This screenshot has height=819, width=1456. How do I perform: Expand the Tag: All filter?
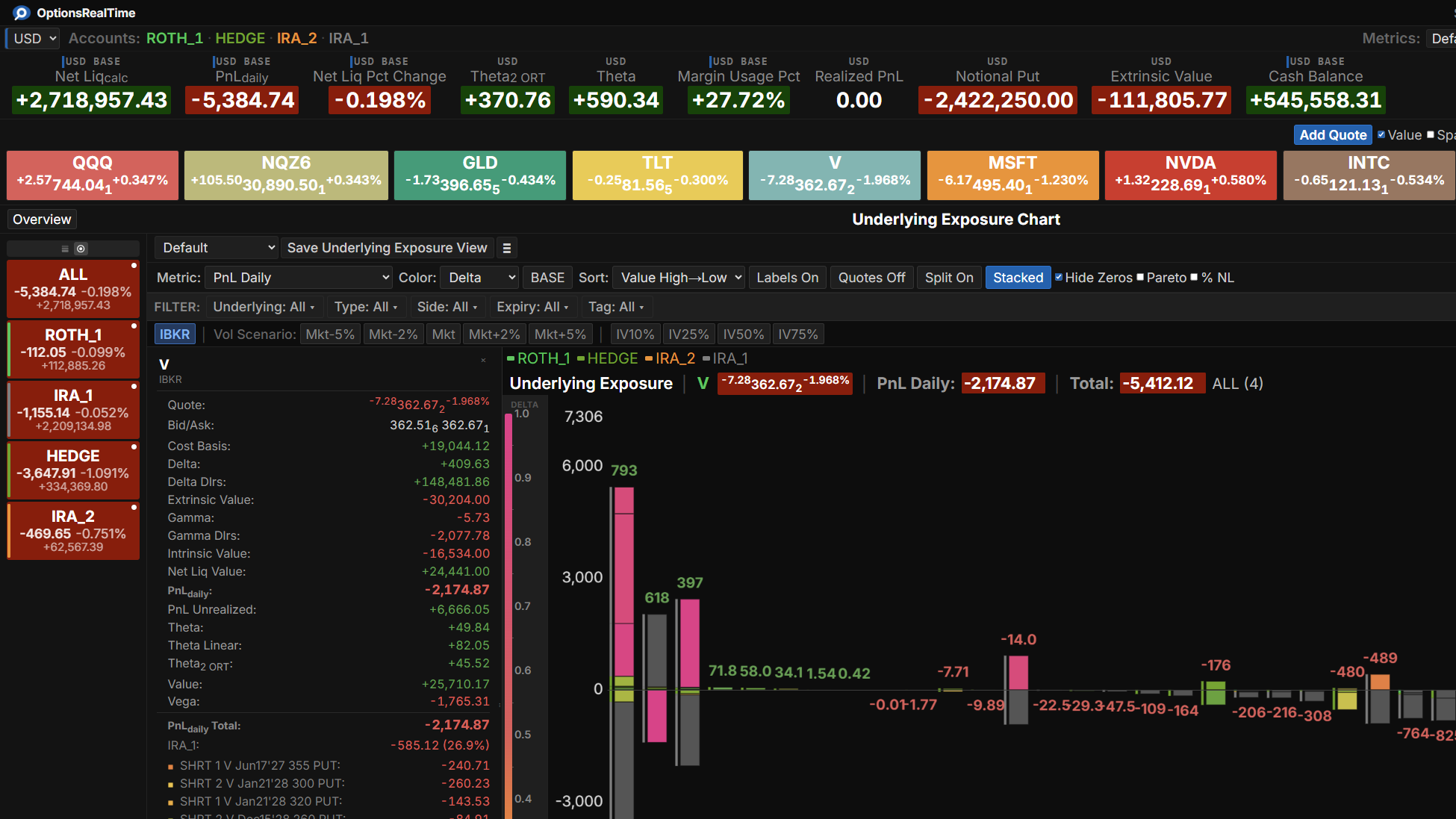point(616,307)
